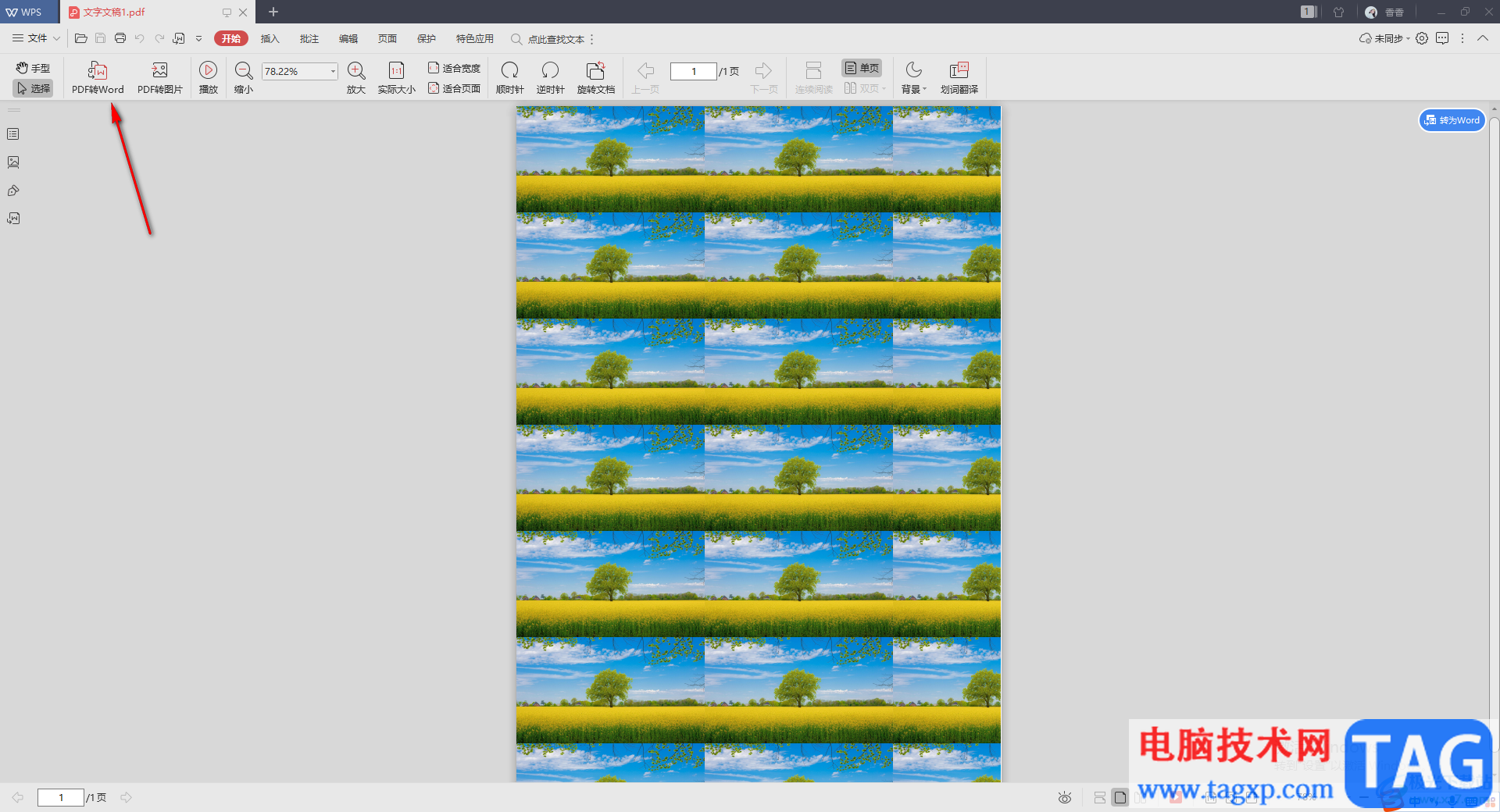
Task: Enable continuous reading (连续阅读)
Action: pyautogui.click(x=813, y=78)
